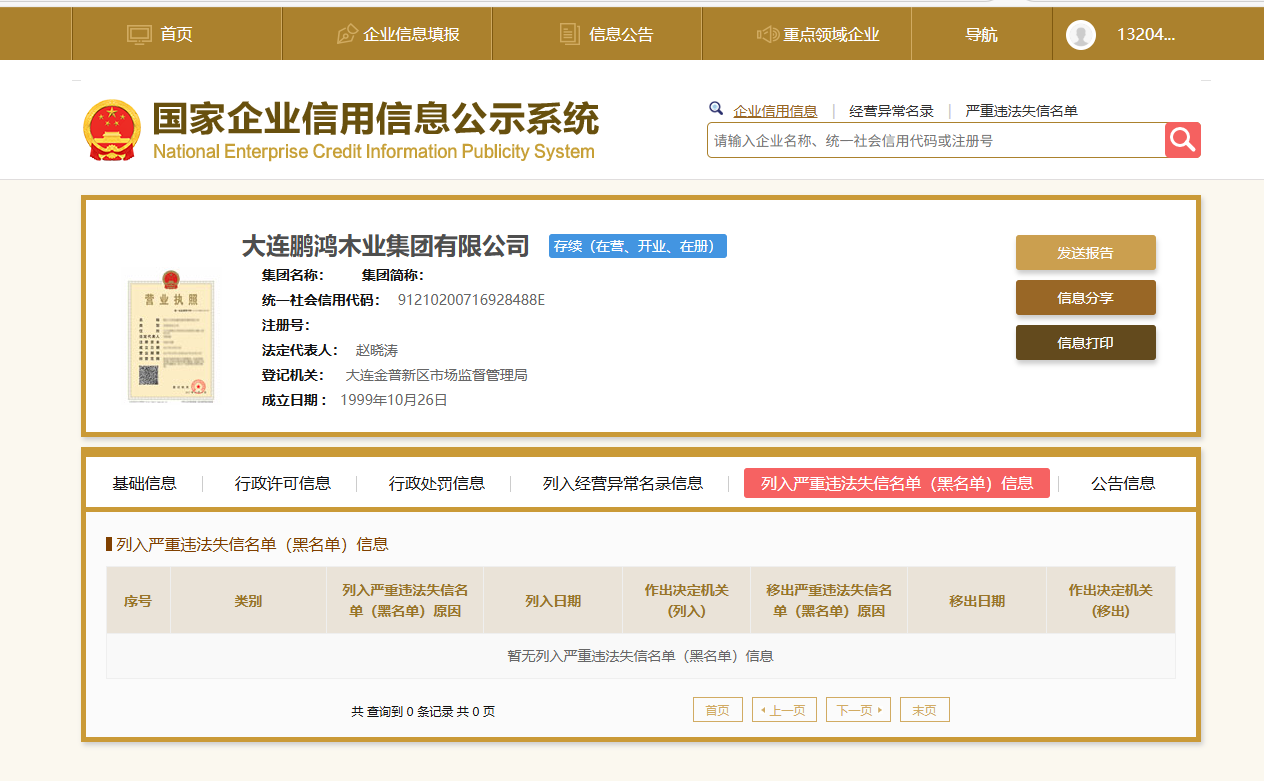1264x781 pixels.
Task: Open the 行政处罚信息 tab
Action: click(x=437, y=484)
